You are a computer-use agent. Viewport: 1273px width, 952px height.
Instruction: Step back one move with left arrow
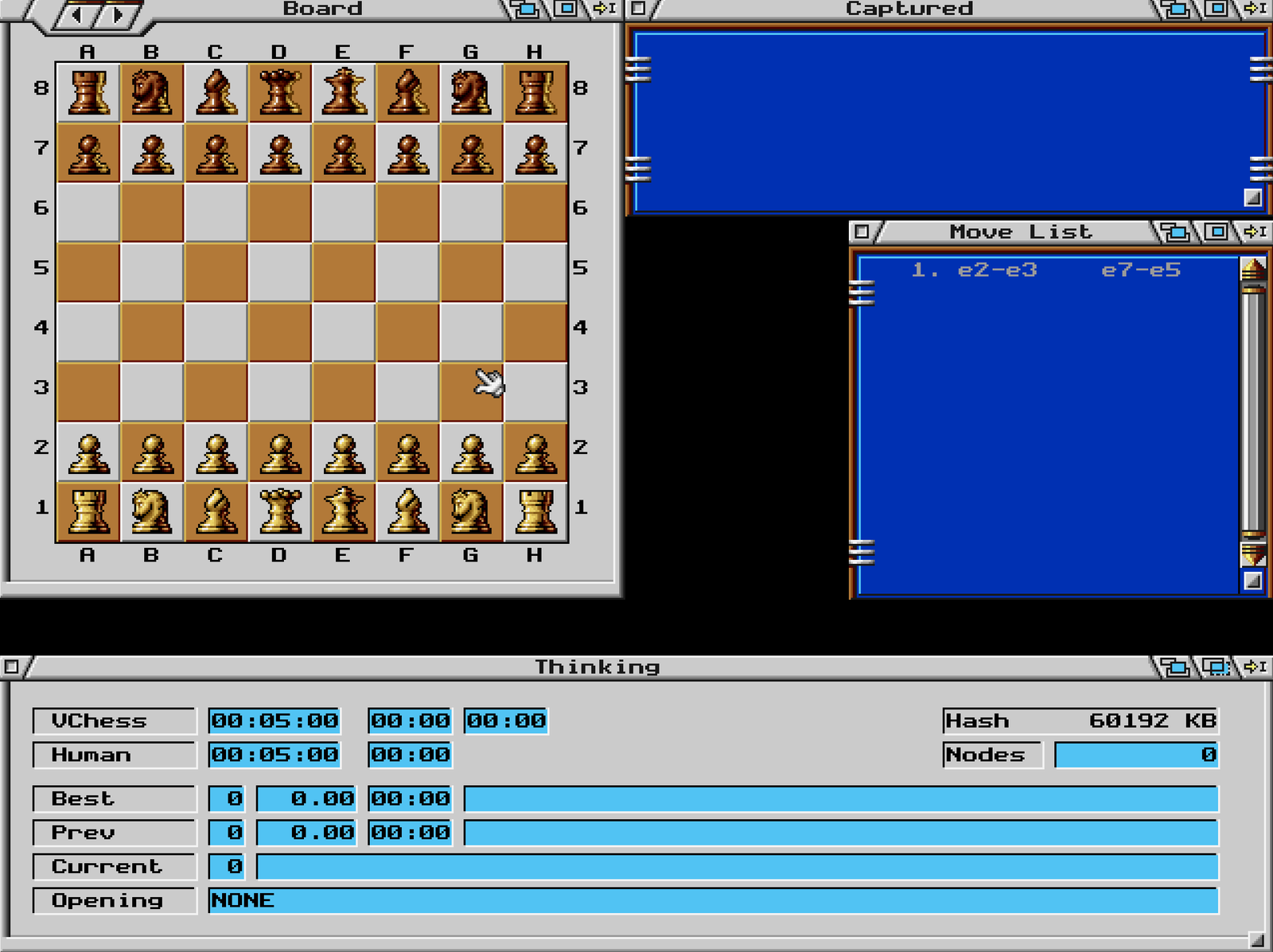(x=78, y=14)
